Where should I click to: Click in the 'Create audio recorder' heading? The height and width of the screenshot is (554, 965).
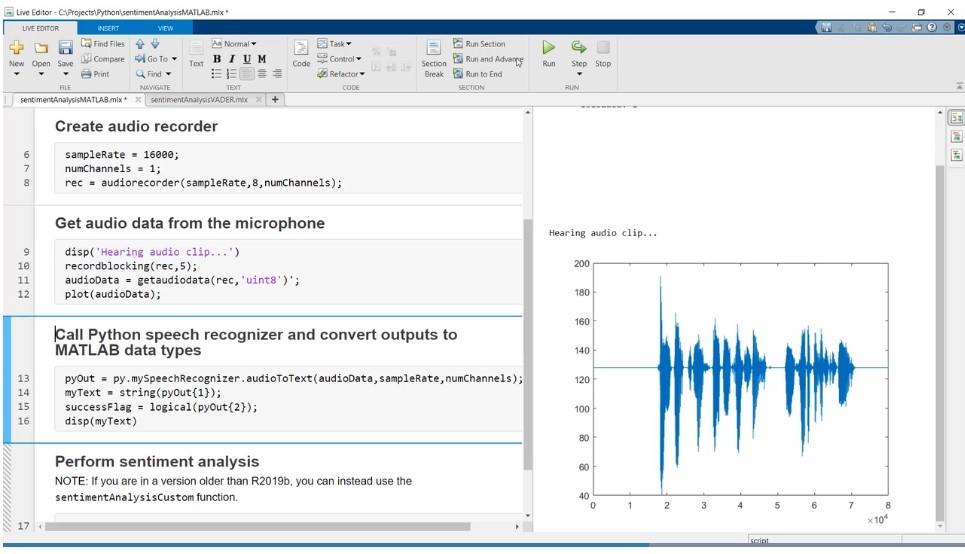point(136,126)
